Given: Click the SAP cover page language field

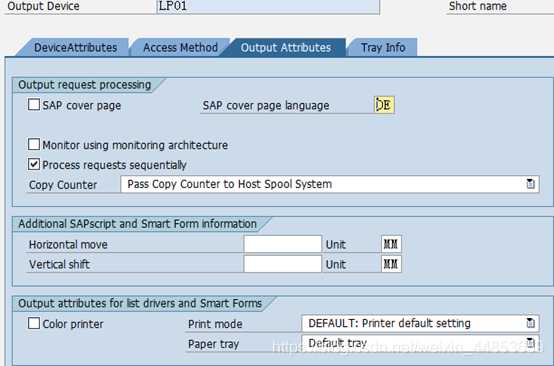Looking at the screenshot, I should click(384, 105).
